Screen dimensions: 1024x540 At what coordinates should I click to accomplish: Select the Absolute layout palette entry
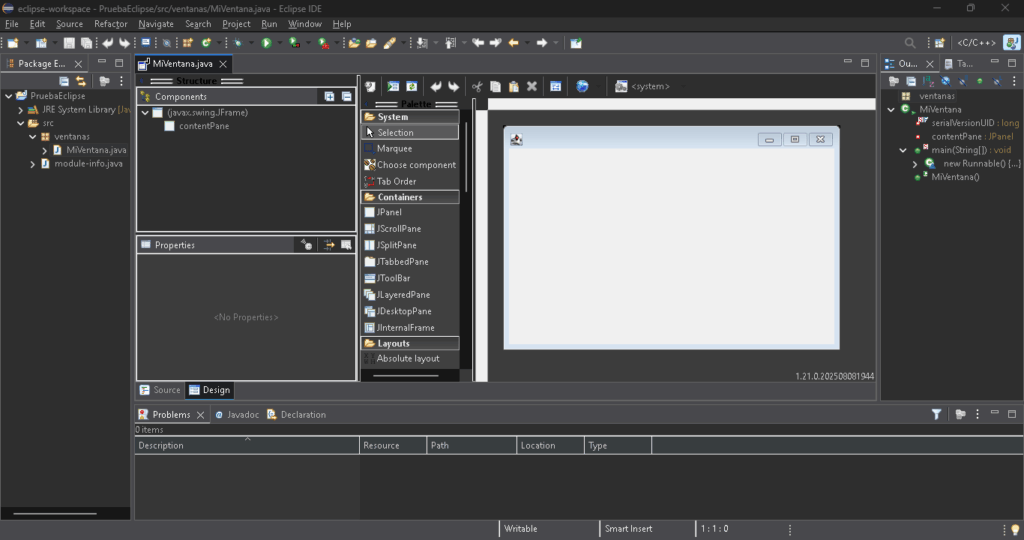tap(410, 358)
